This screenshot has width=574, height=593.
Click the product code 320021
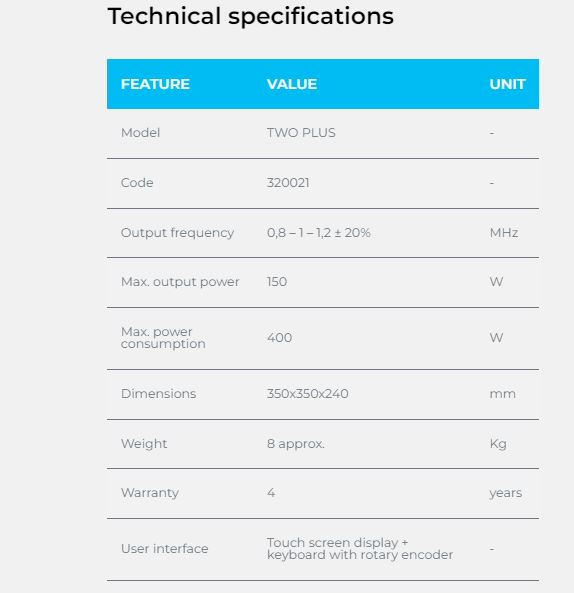(288, 183)
